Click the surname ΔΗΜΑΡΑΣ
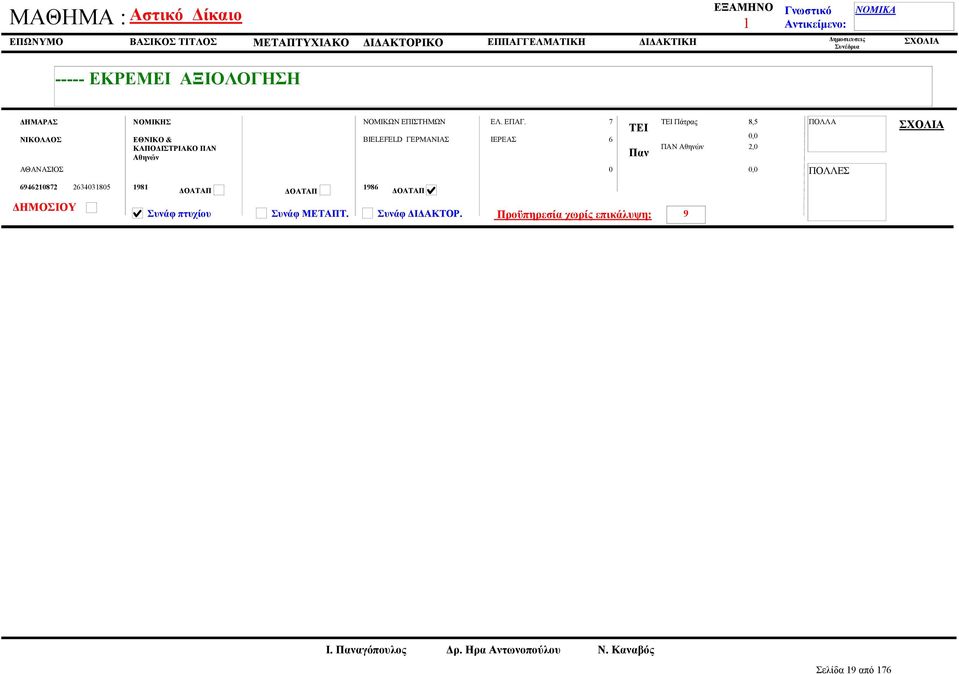 pos(39,122)
